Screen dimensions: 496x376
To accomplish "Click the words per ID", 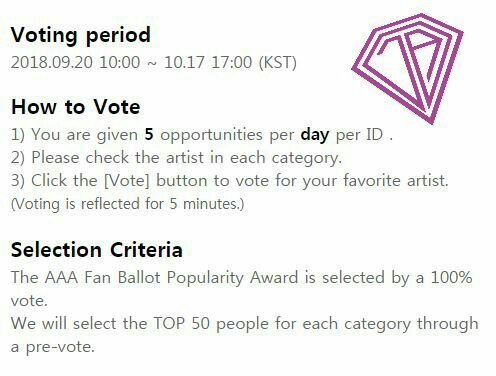I will coord(359,135).
